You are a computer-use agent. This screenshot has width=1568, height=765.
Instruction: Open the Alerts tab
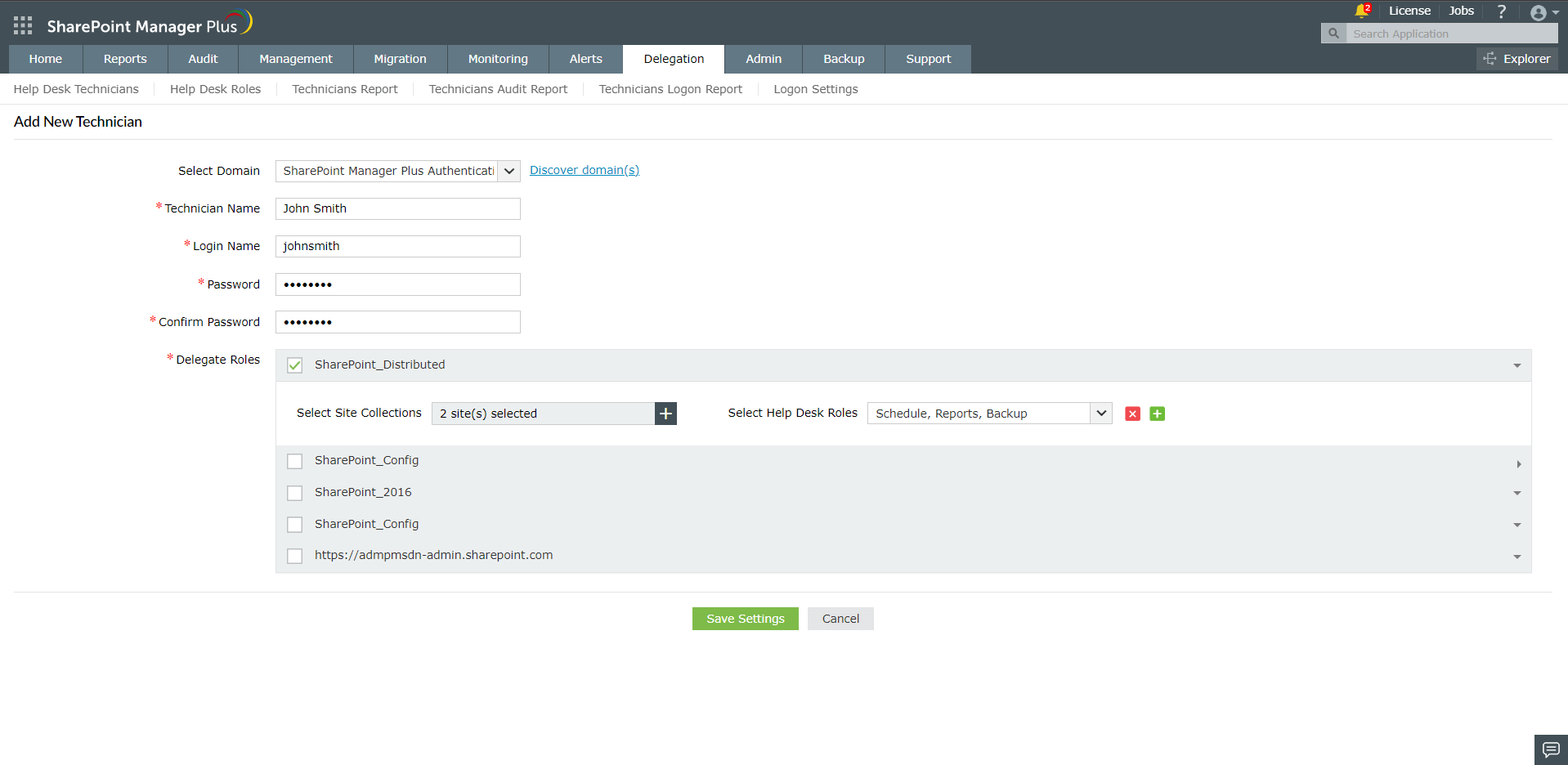586,59
